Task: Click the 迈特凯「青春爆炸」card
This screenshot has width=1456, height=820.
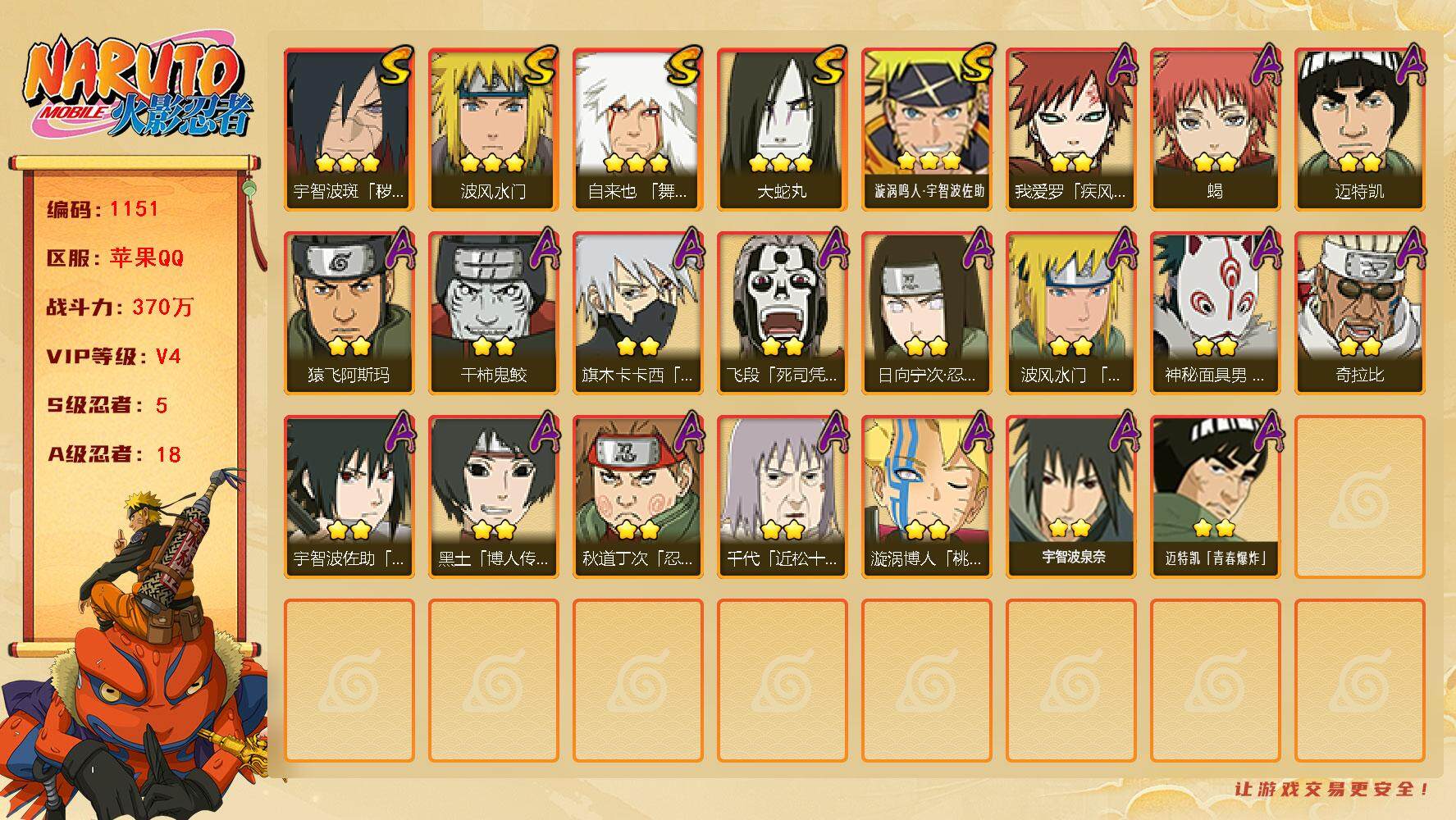Action: click(x=1215, y=497)
